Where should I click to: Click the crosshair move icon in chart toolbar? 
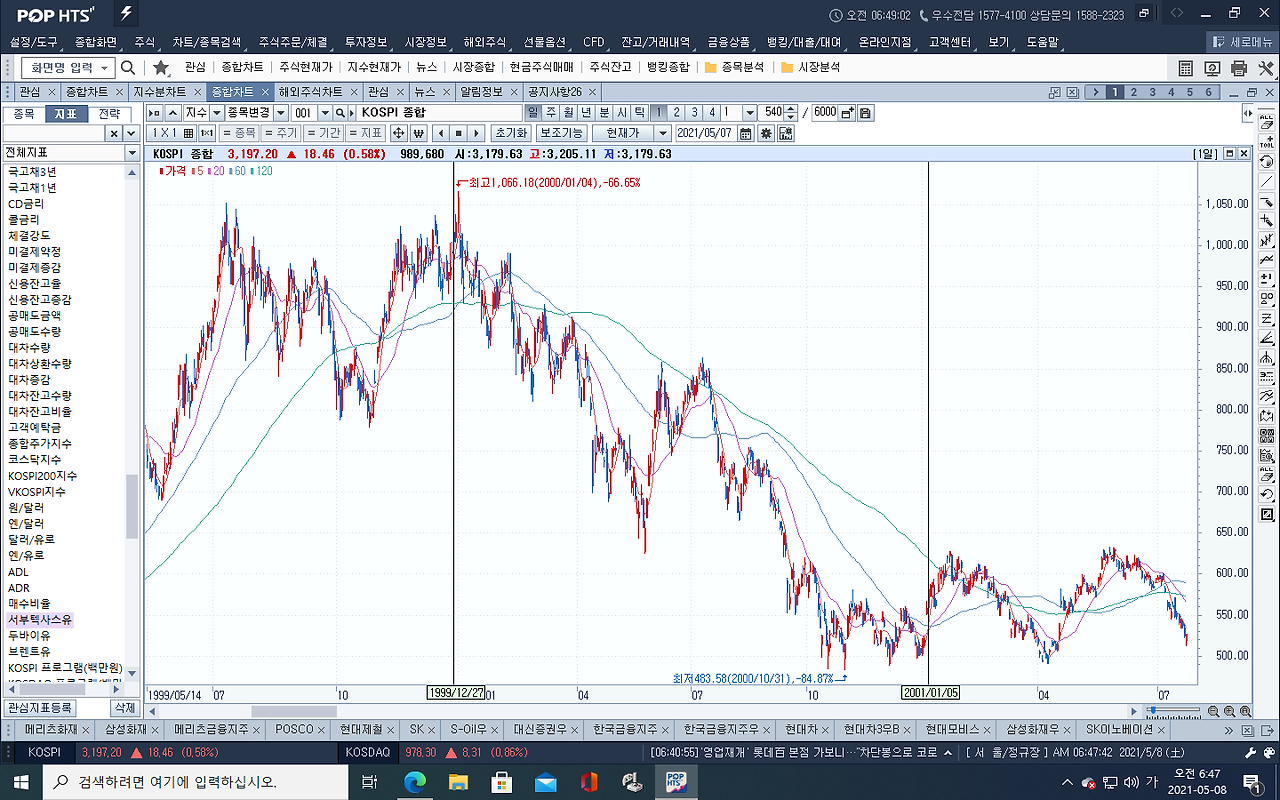point(398,133)
